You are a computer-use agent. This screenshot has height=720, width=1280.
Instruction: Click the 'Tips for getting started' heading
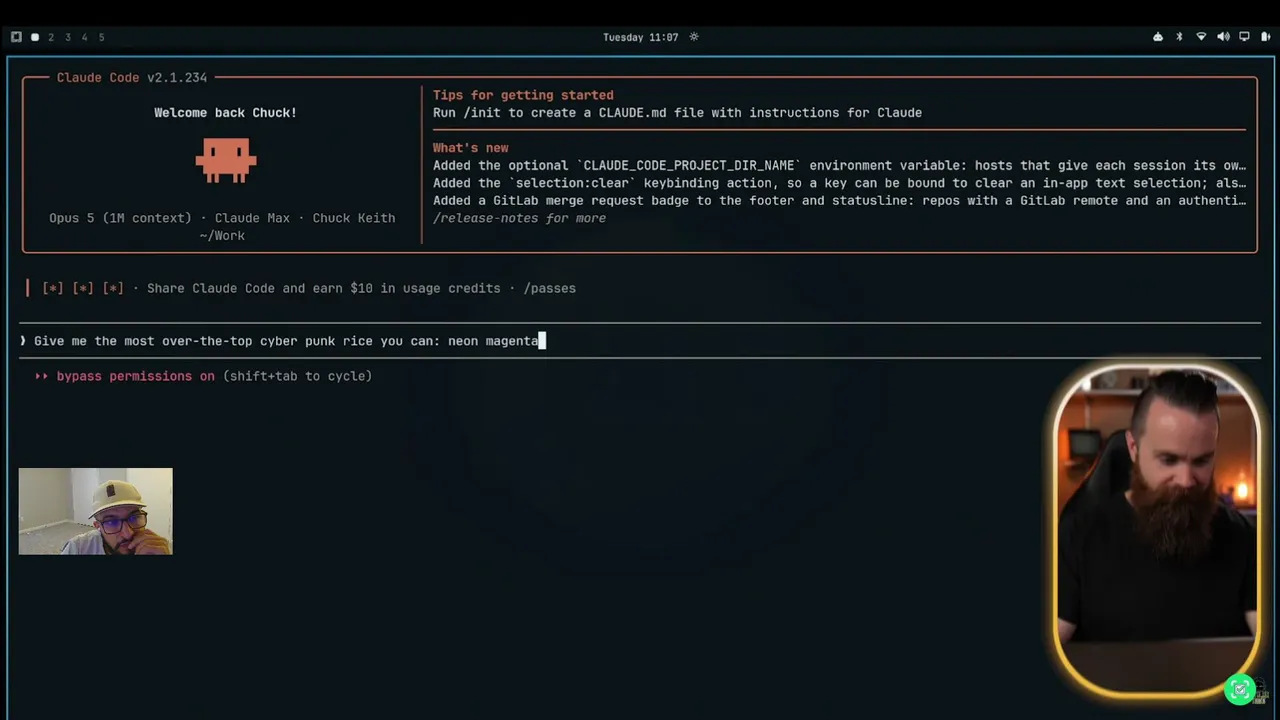[x=523, y=95]
